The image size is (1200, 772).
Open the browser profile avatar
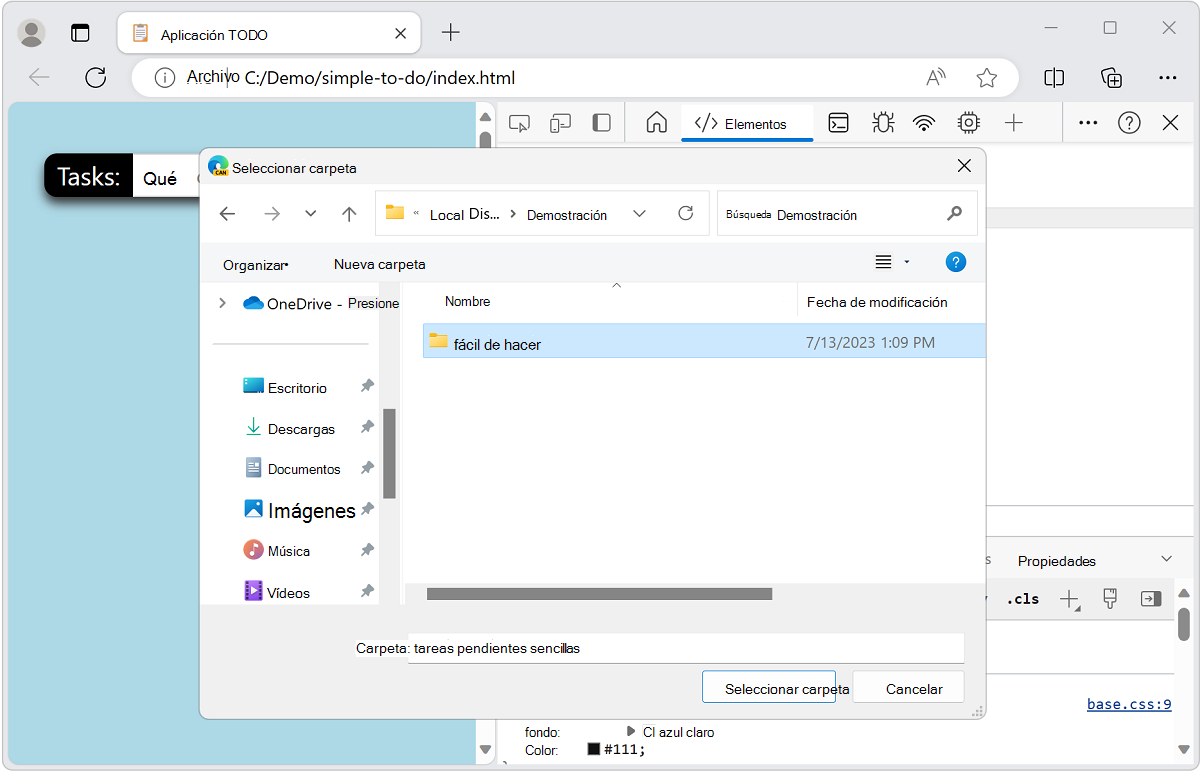pyautogui.click(x=32, y=33)
